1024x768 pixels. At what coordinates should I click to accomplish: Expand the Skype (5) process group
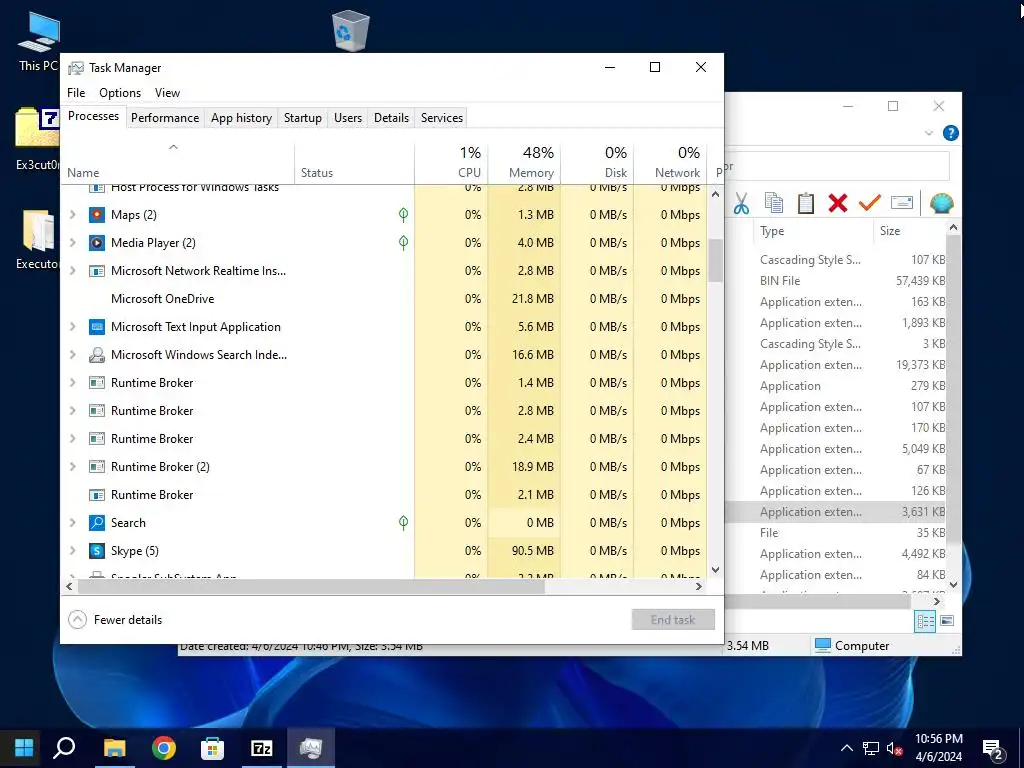[x=73, y=551]
